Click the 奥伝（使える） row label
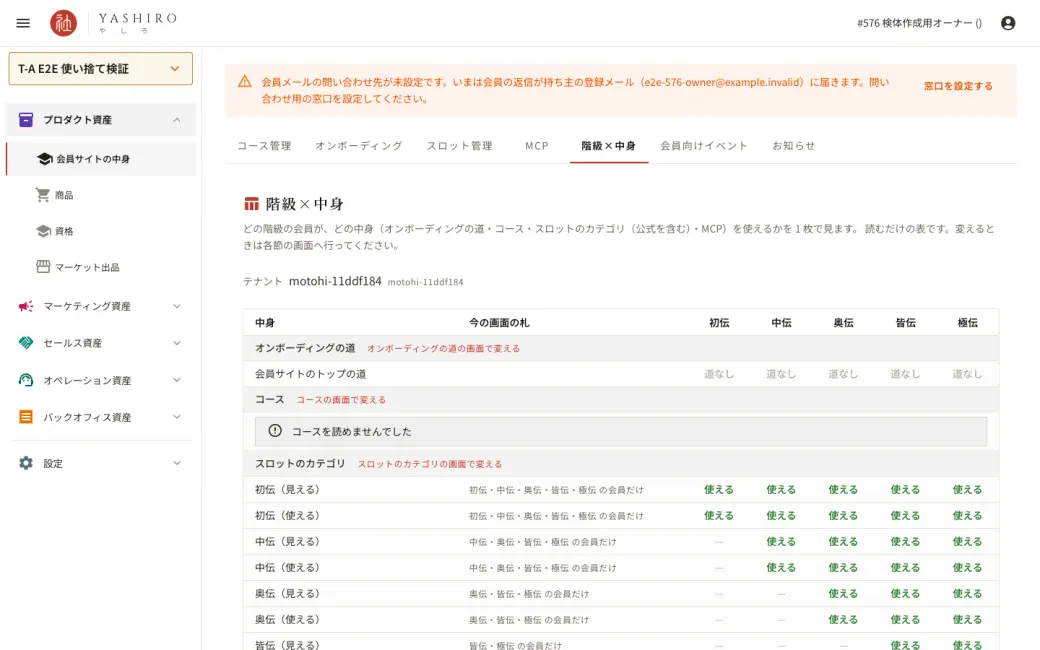Viewport: 1040px width, 650px height. (x=287, y=619)
